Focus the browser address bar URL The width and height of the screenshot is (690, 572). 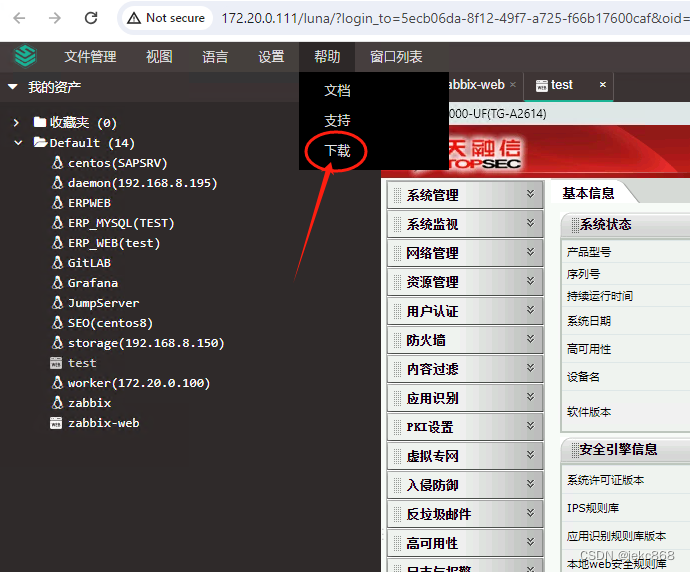[455, 18]
